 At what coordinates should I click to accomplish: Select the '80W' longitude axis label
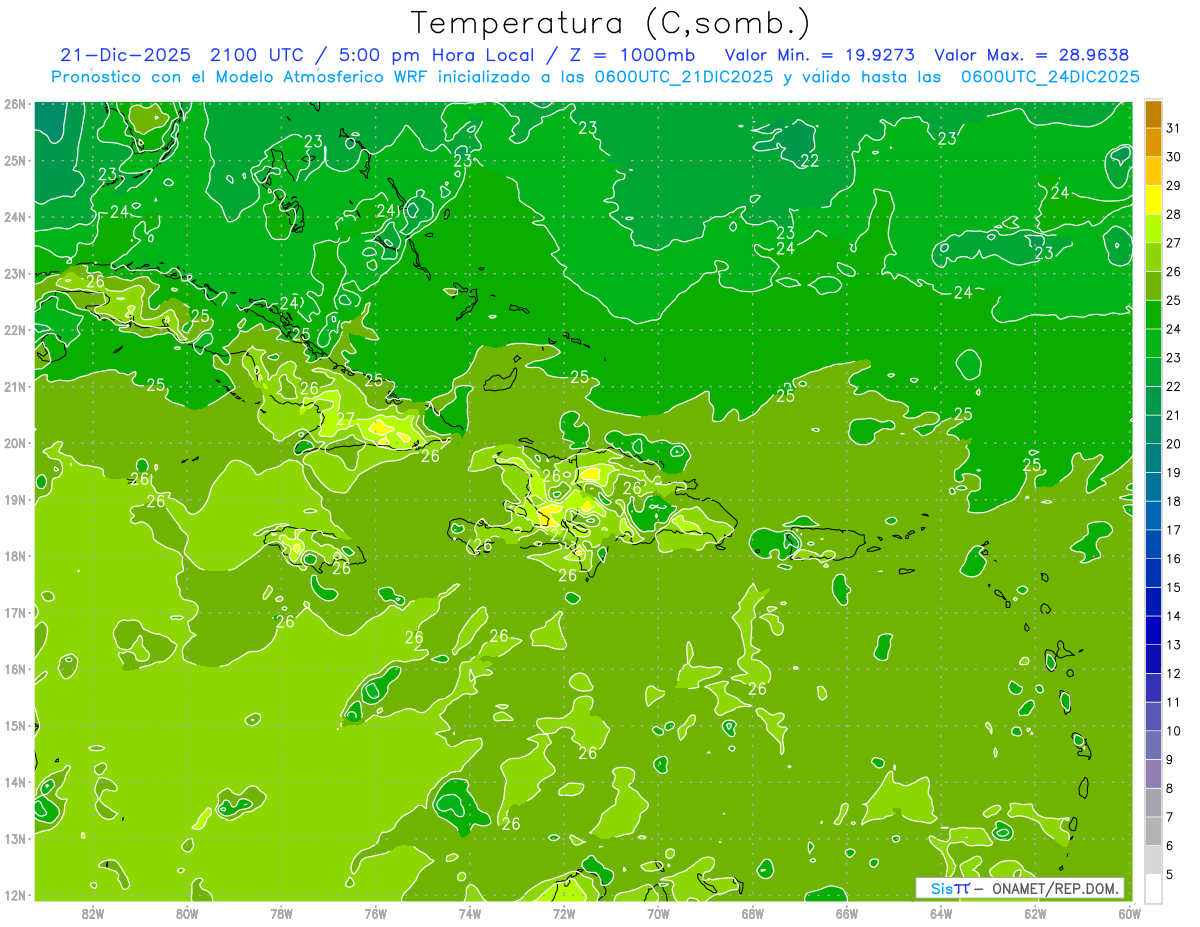pyautogui.click(x=187, y=913)
